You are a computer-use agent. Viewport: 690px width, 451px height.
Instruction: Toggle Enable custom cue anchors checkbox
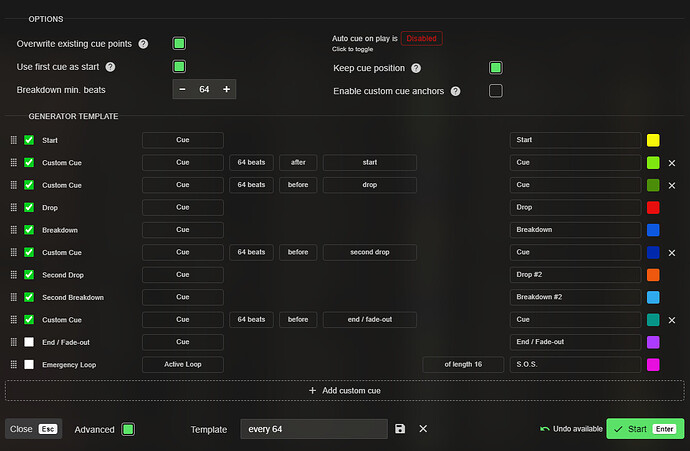495,91
